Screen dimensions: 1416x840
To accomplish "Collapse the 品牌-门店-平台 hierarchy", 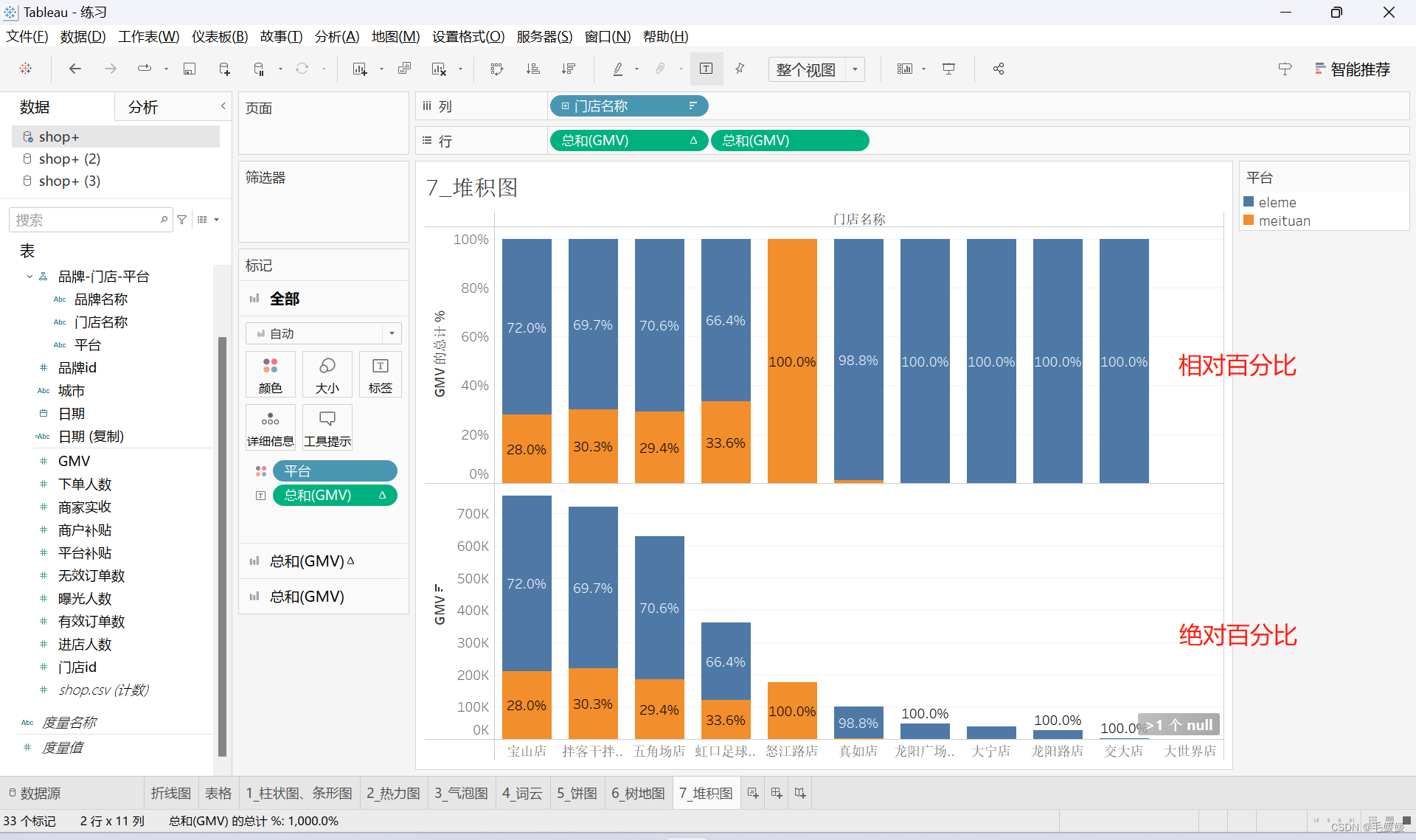I will [29, 277].
